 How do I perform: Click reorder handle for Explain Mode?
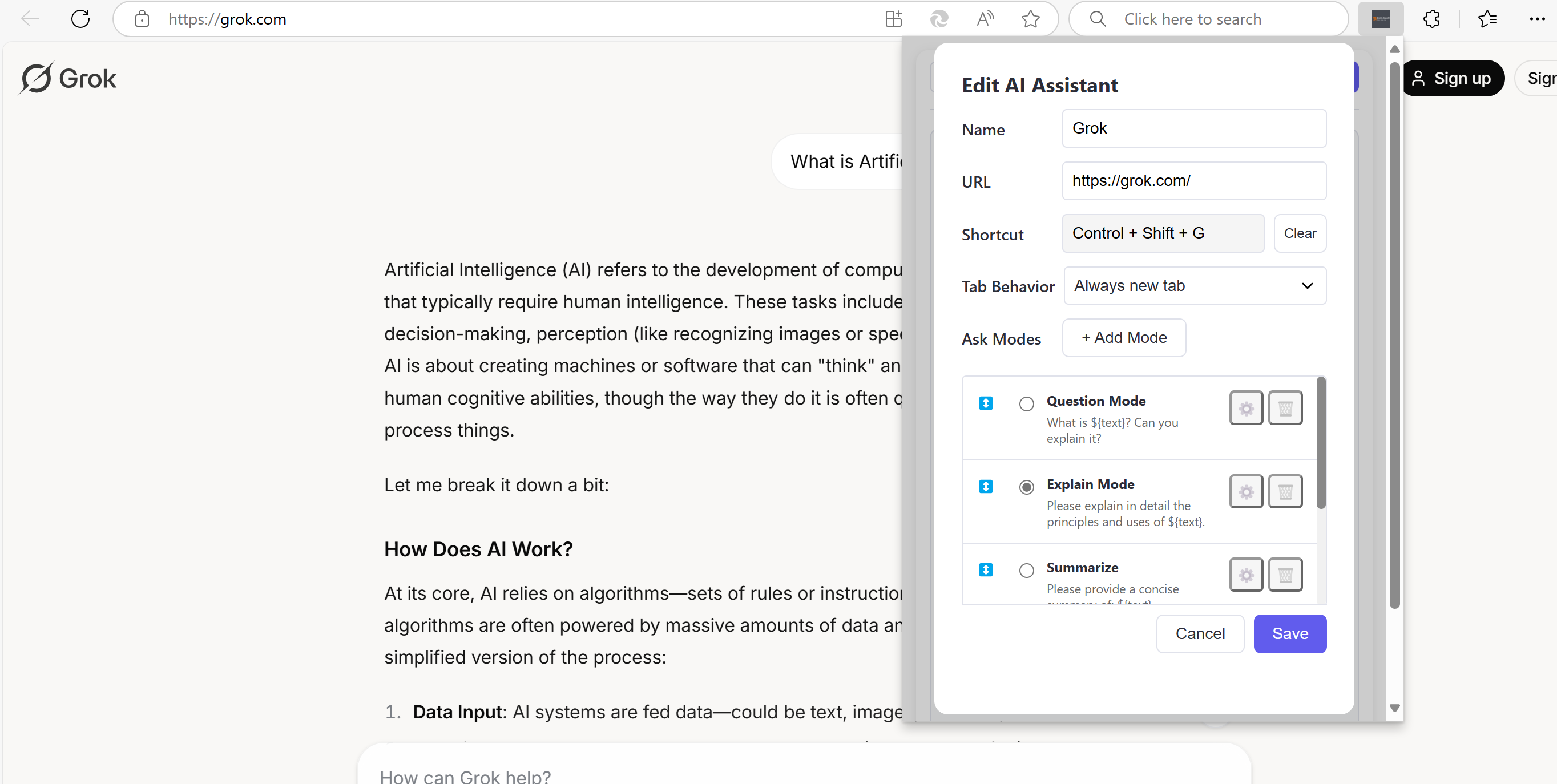[986, 487]
